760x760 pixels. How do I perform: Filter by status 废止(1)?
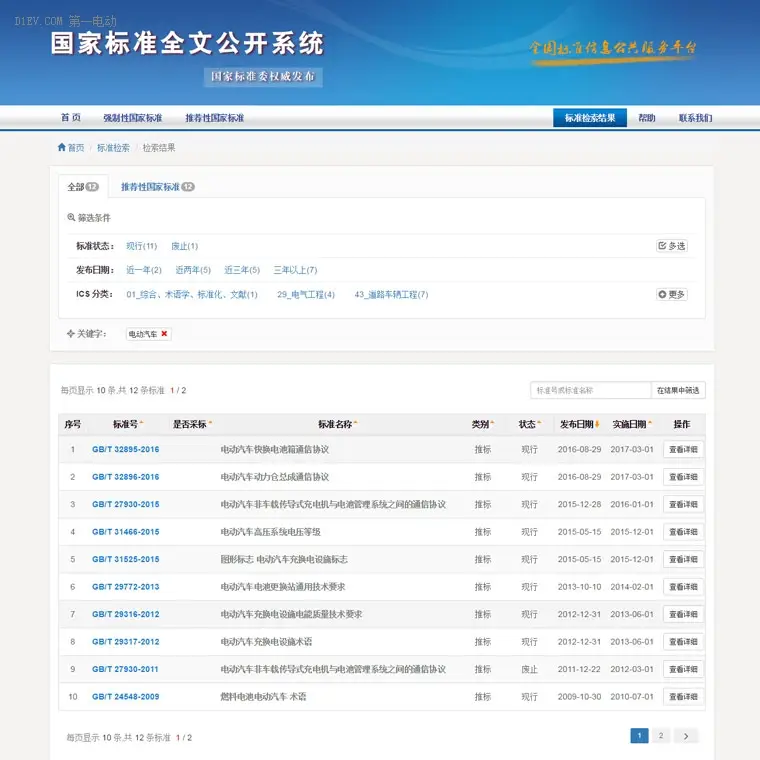[184, 246]
